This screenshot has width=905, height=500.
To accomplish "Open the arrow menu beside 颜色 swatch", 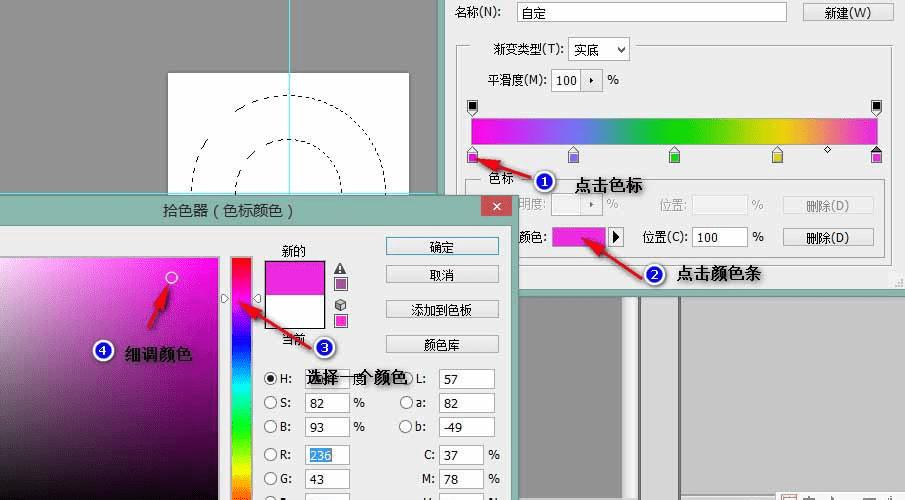I will [616, 237].
